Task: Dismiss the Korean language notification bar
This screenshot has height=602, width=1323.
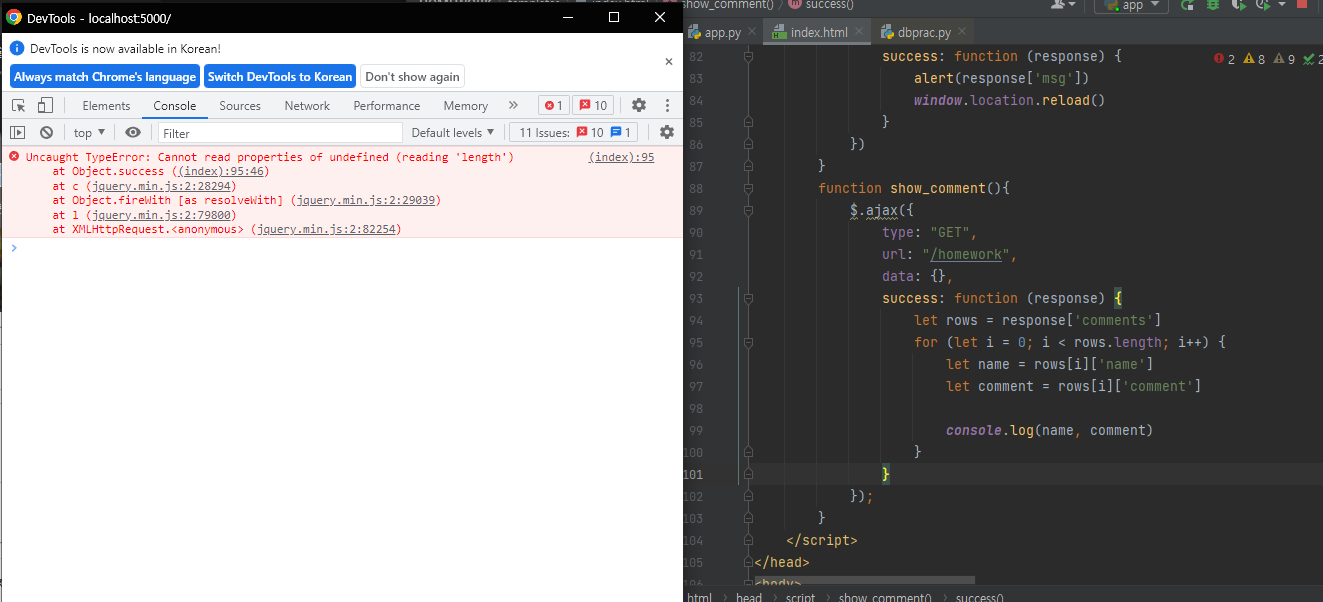Action: pos(669,61)
